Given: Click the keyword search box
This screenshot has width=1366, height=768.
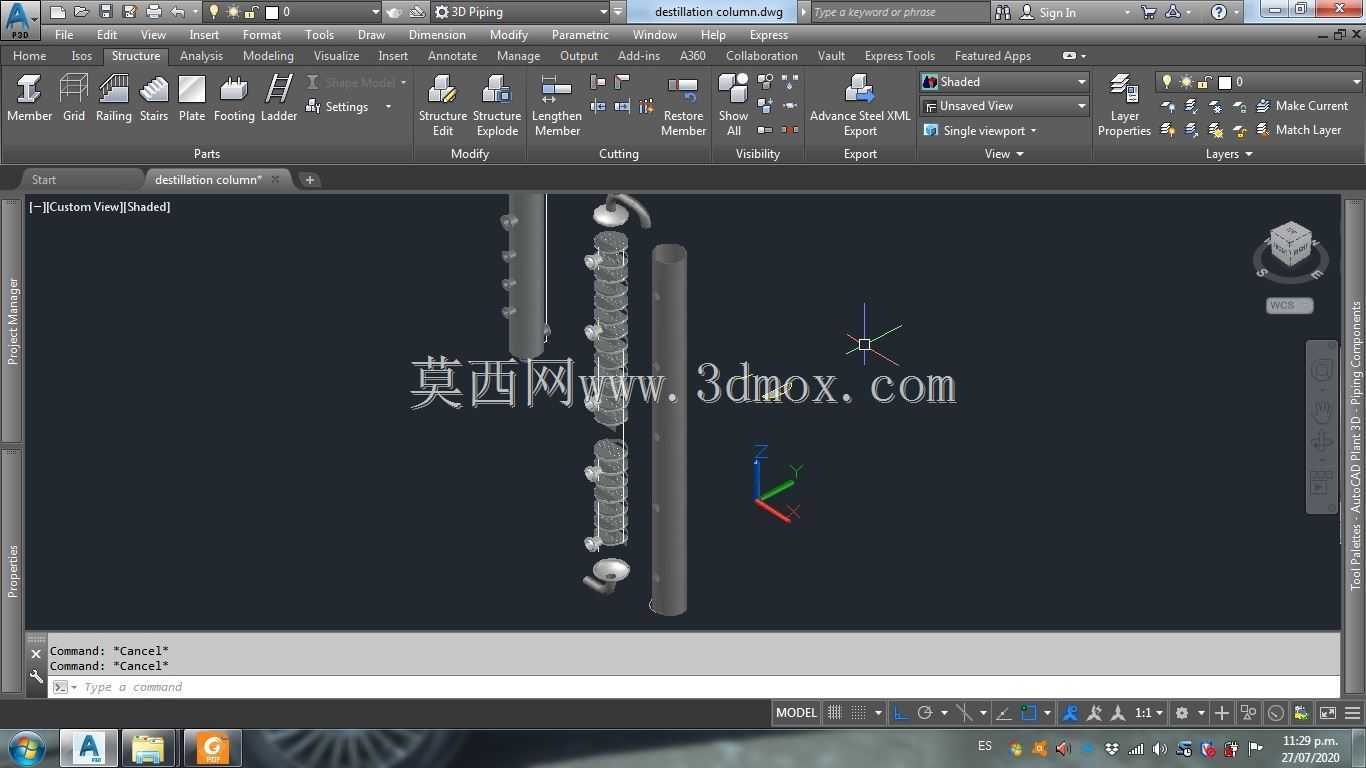Looking at the screenshot, I should click(x=898, y=12).
